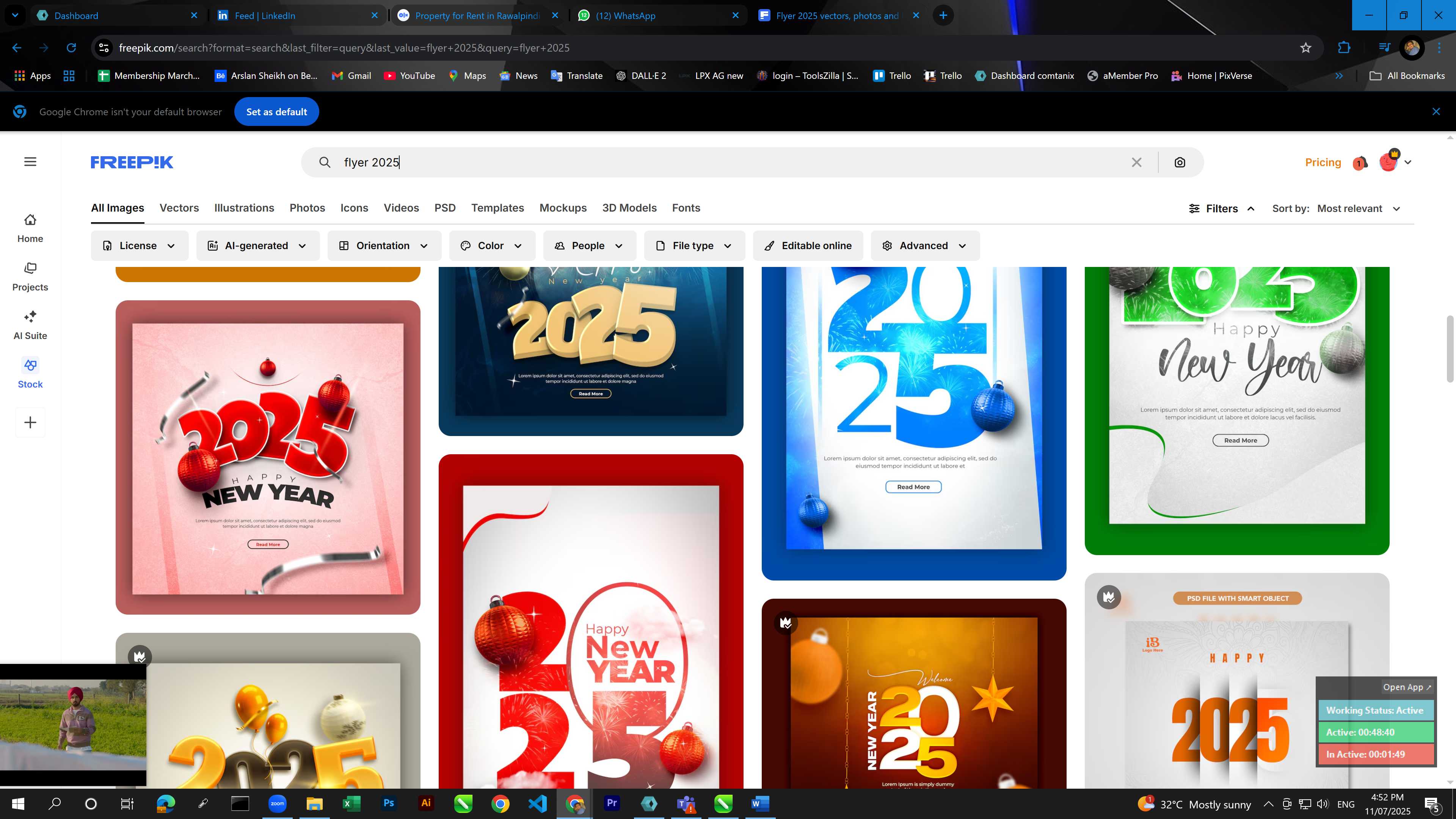
Task: Expand the Advanced filter dropdown
Action: 925,245
